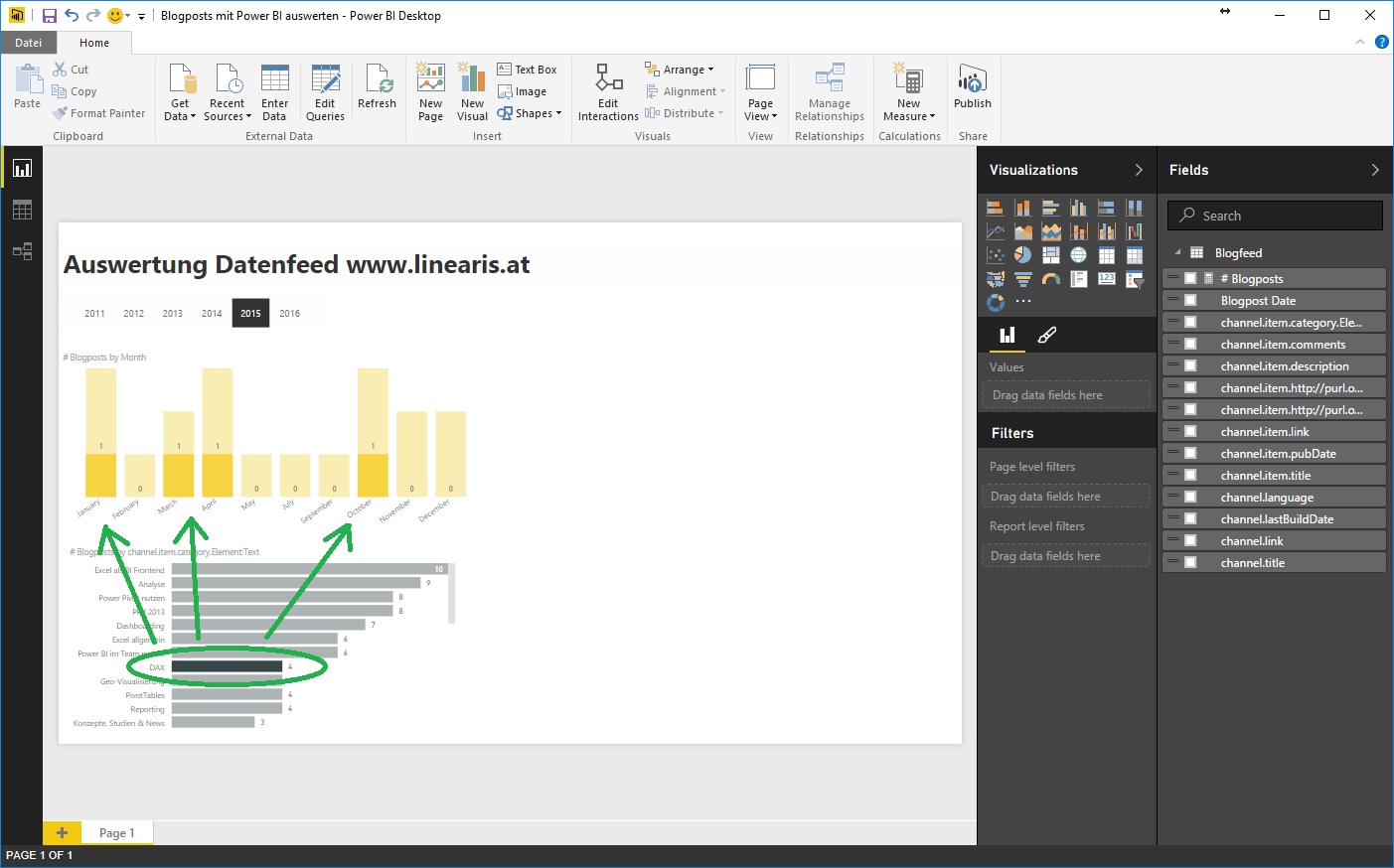Select the Page 1 tab
Viewport: 1394px width, 868px height.
tap(116, 832)
